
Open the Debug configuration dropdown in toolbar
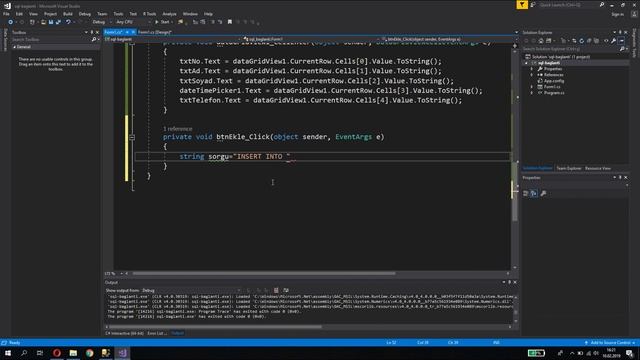[x=101, y=22]
